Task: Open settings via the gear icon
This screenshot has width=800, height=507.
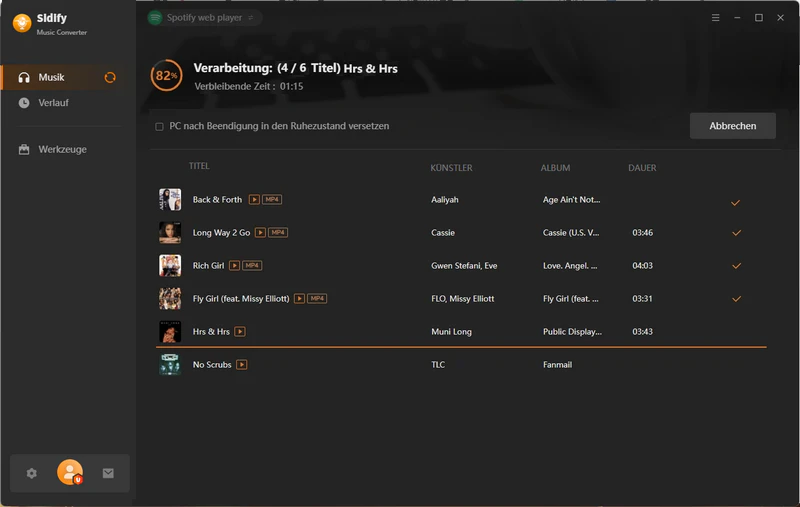Action: coord(32,473)
